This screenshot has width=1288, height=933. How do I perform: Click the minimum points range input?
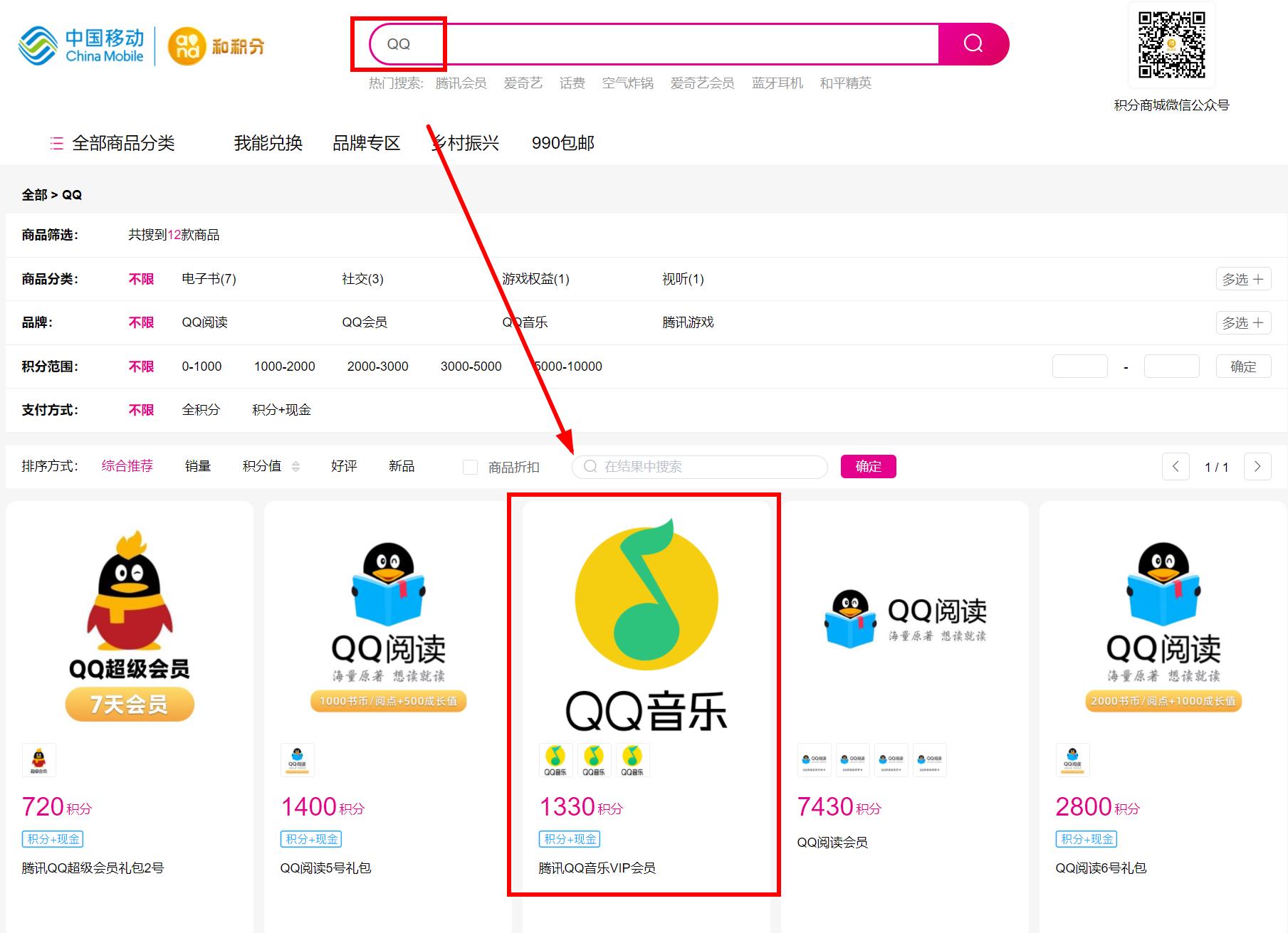(1080, 367)
